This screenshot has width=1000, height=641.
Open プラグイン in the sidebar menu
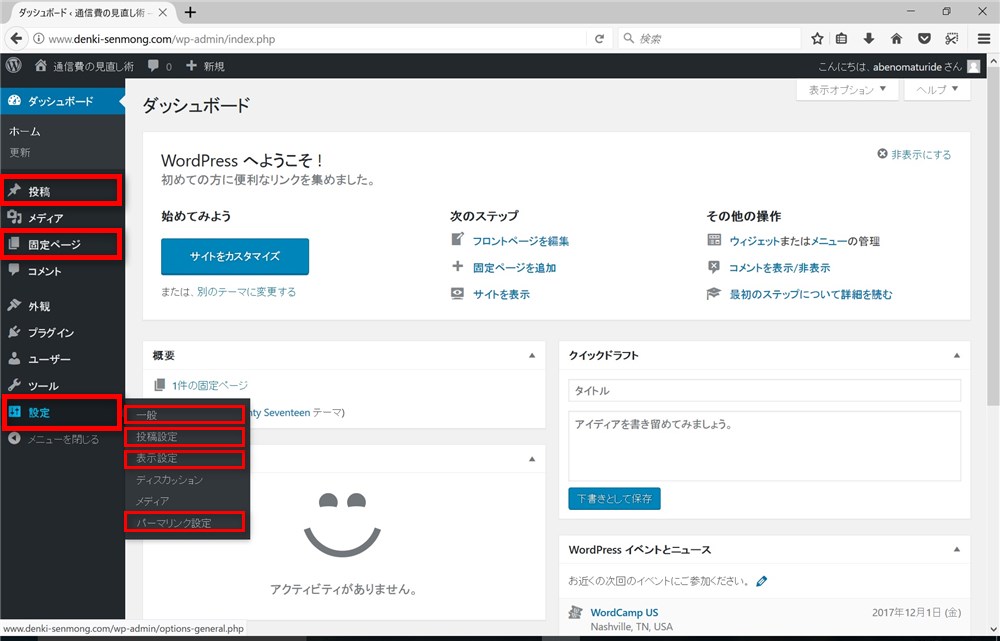51,332
